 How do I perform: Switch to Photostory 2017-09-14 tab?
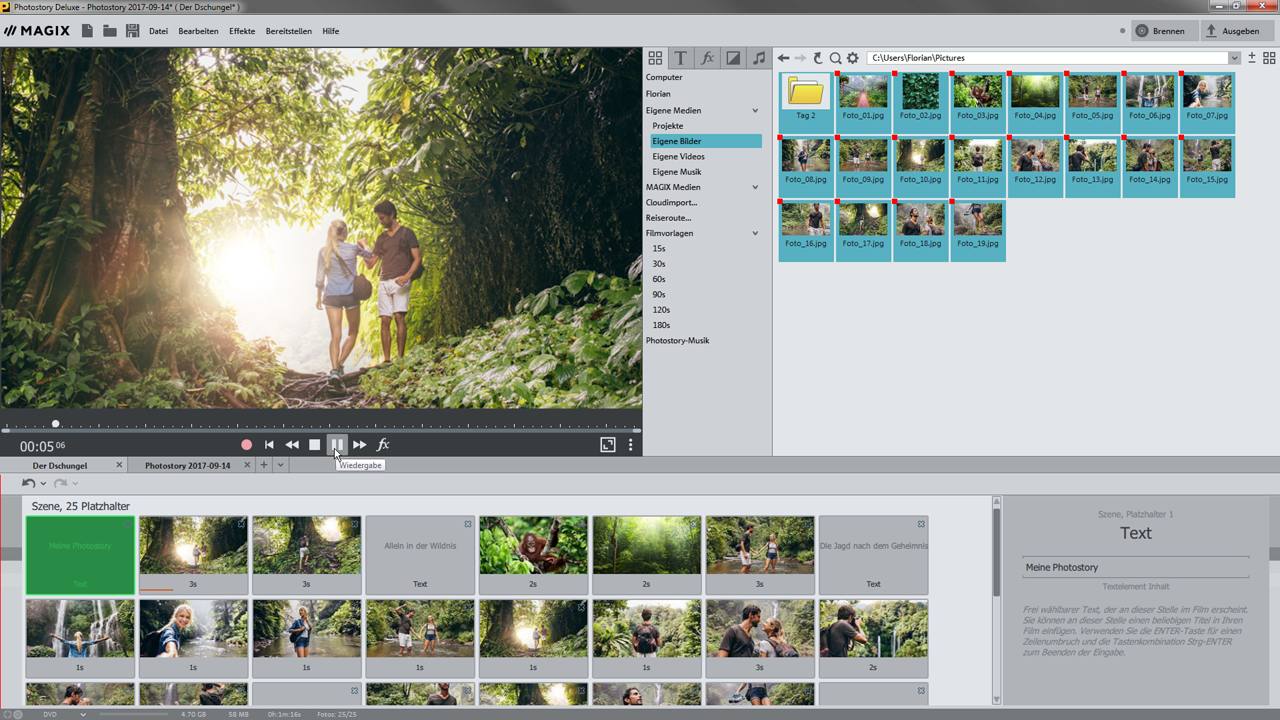[187, 465]
